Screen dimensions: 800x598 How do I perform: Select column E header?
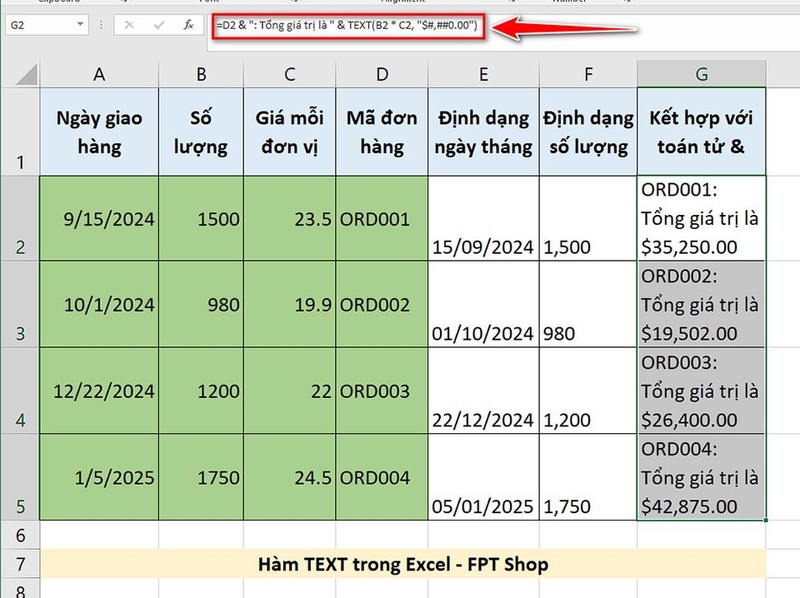[x=483, y=74]
